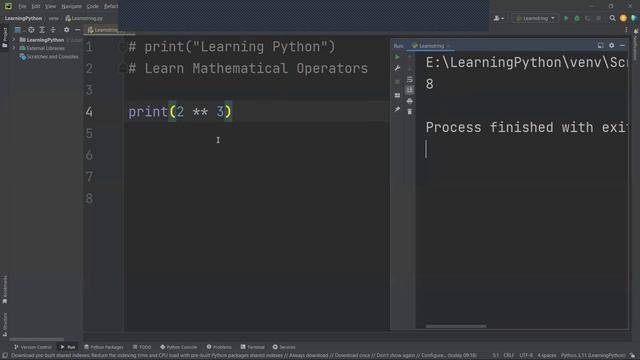The width and height of the screenshot is (640, 360).
Task: Open the Problems tool window
Action: click(219, 347)
